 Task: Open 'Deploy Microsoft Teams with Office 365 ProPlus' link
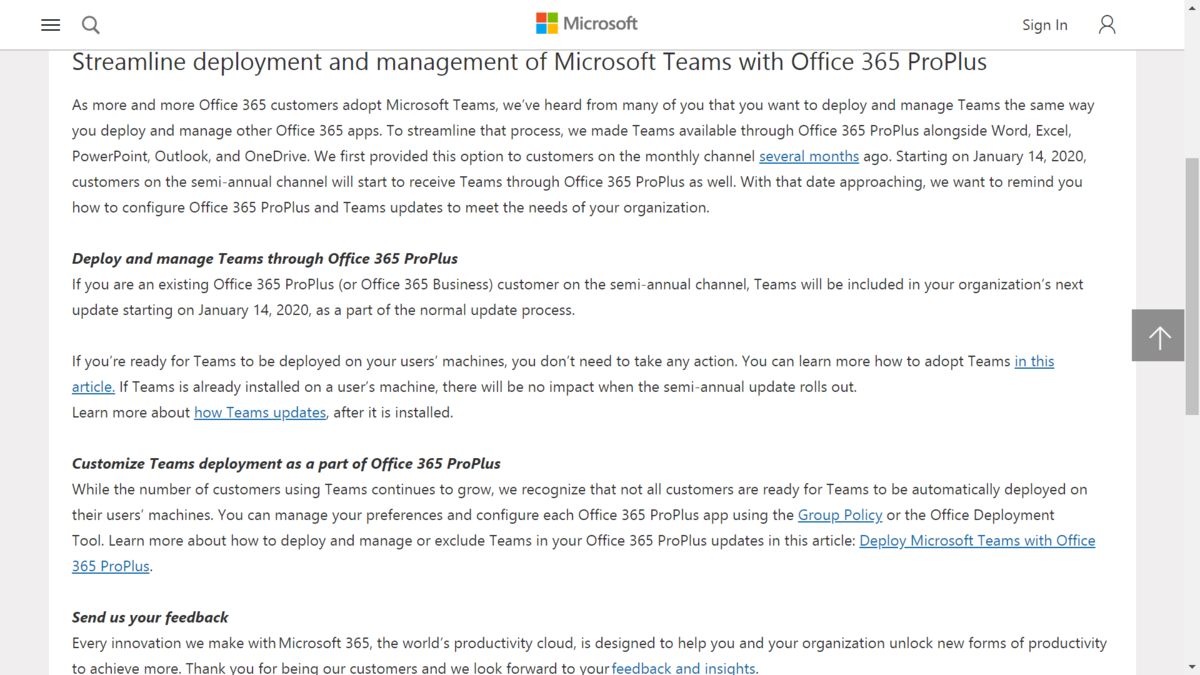977,540
